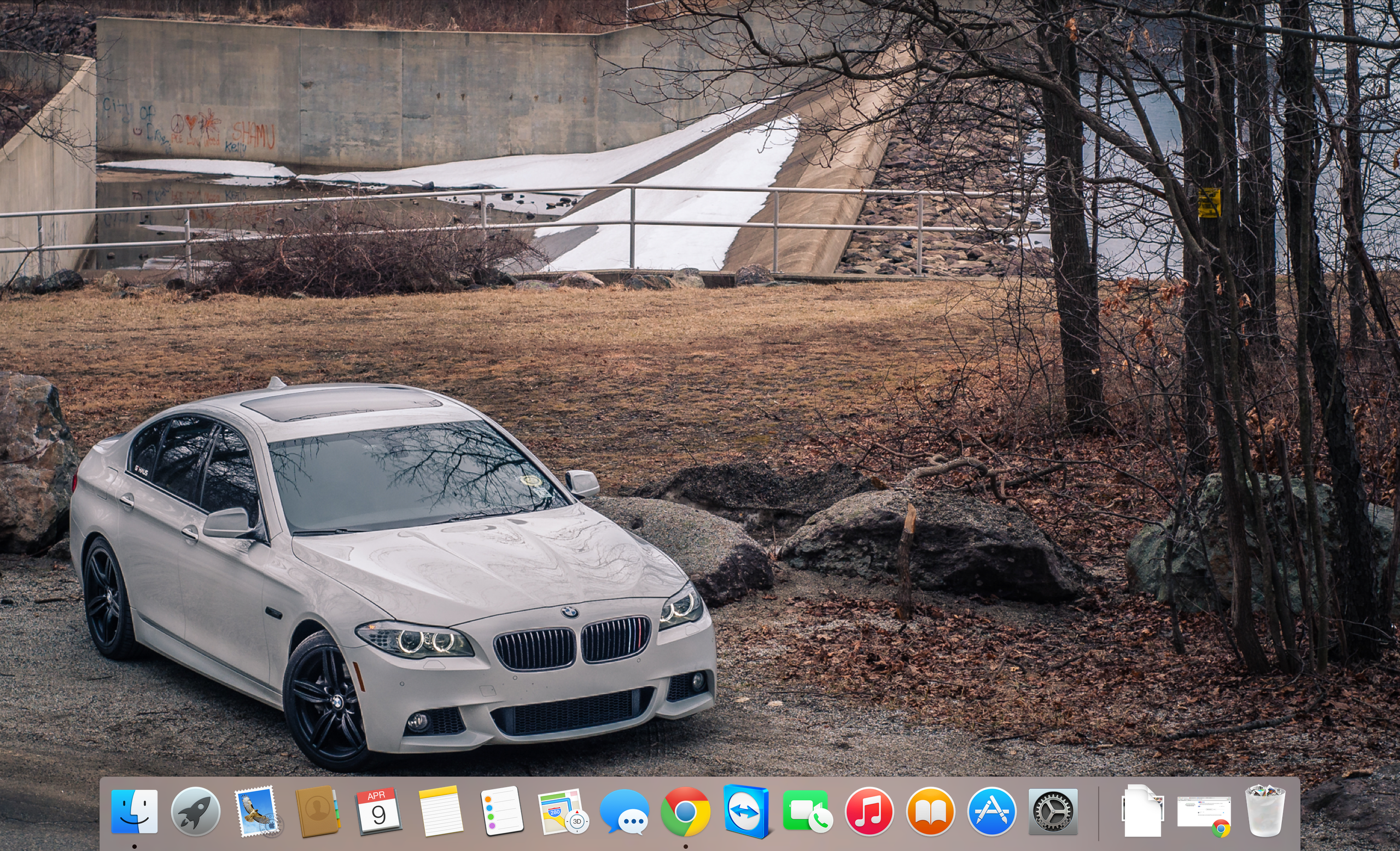The image size is (1400, 851).
Task: Open the green FaceTime app
Action: coord(808,811)
